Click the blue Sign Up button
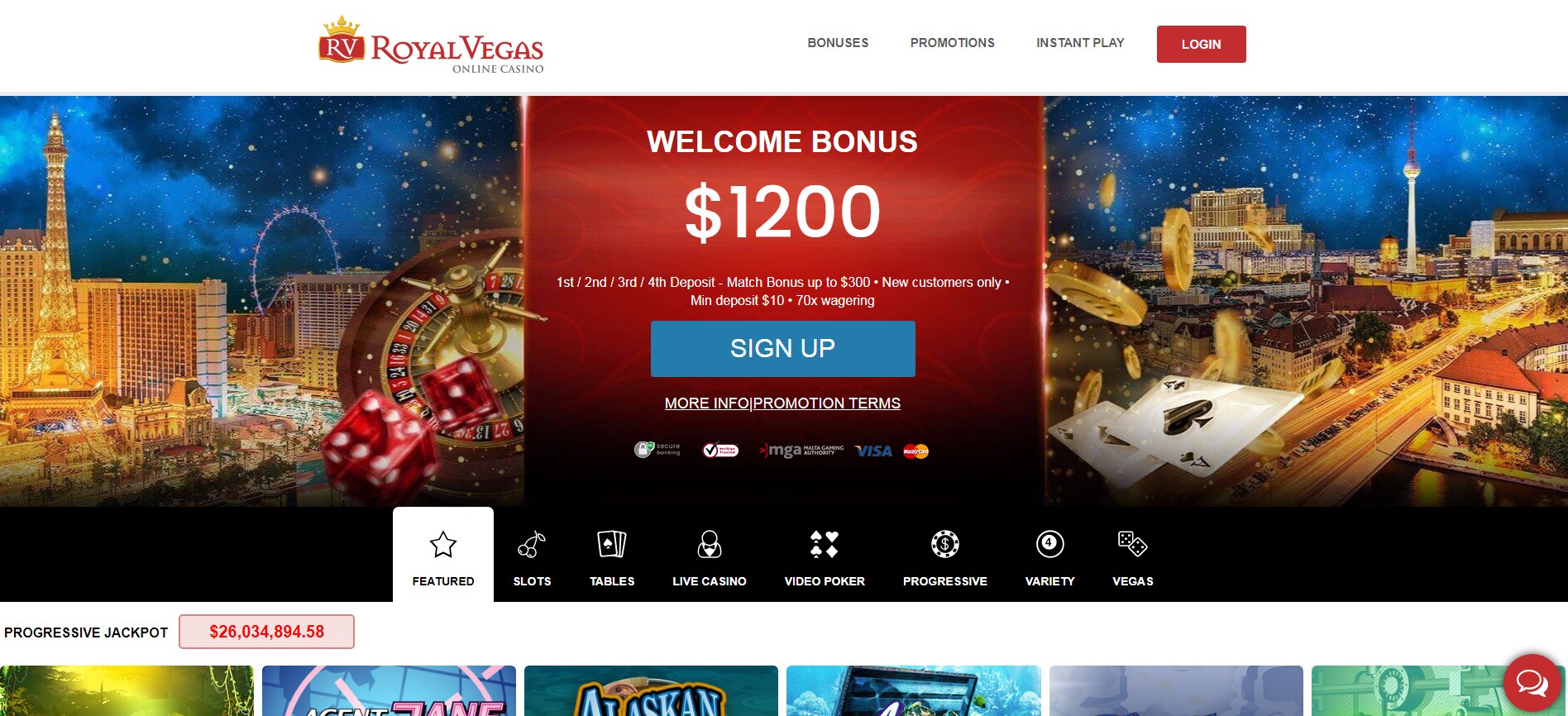 [782, 349]
